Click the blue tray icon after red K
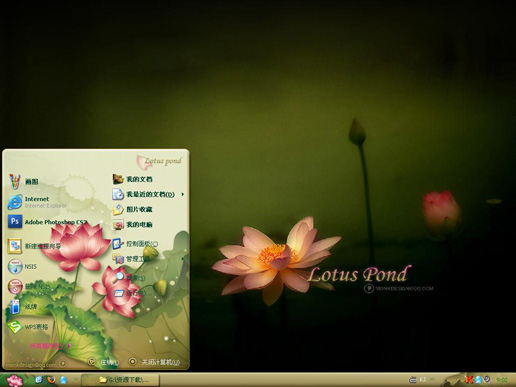The image size is (516, 387). pyautogui.click(x=478, y=380)
